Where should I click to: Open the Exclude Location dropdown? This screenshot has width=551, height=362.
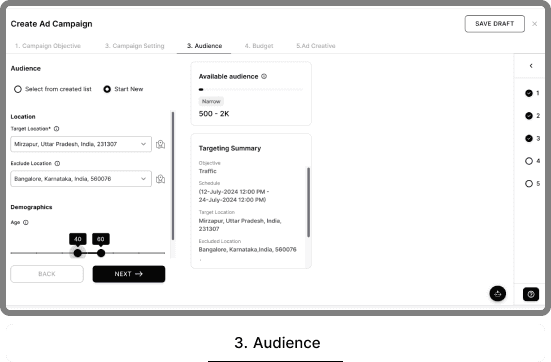[x=81, y=179]
